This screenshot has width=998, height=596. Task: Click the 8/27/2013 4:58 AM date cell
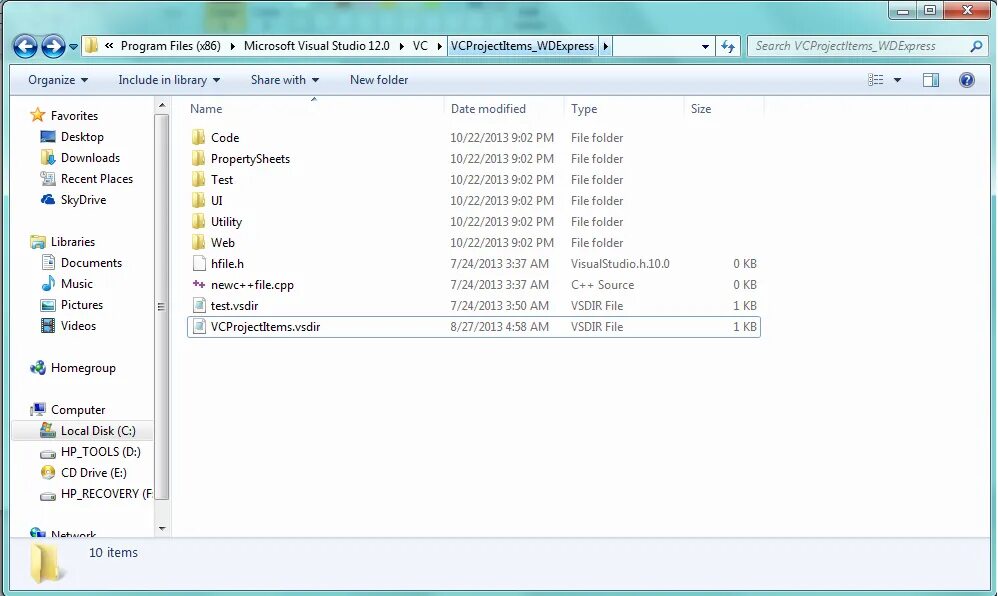pyautogui.click(x=500, y=327)
